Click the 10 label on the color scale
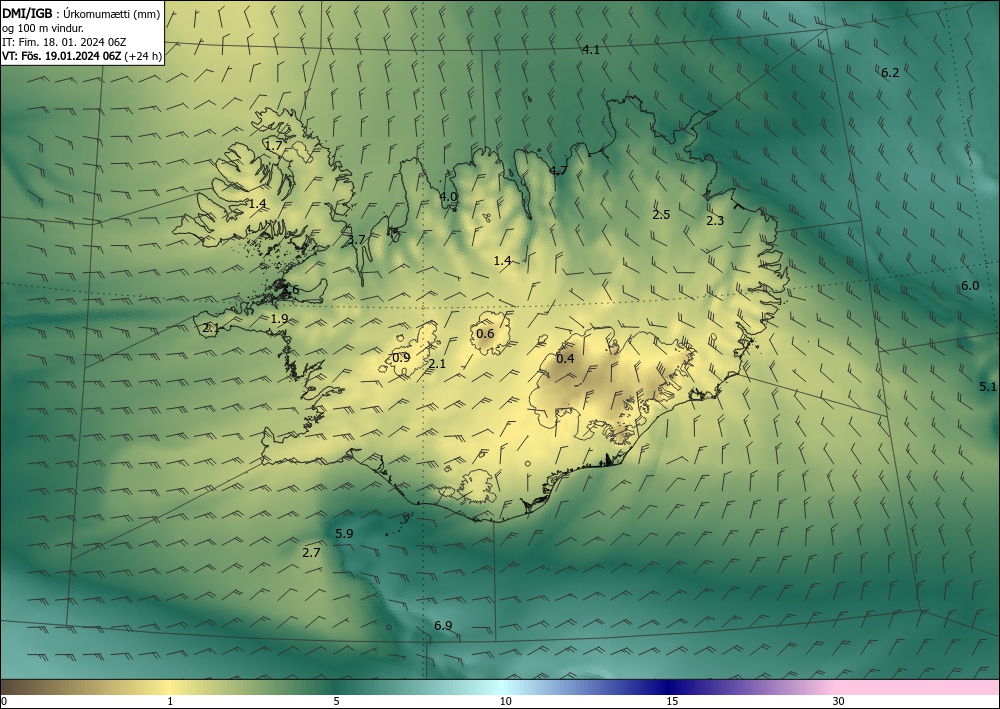 tap(505, 701)
